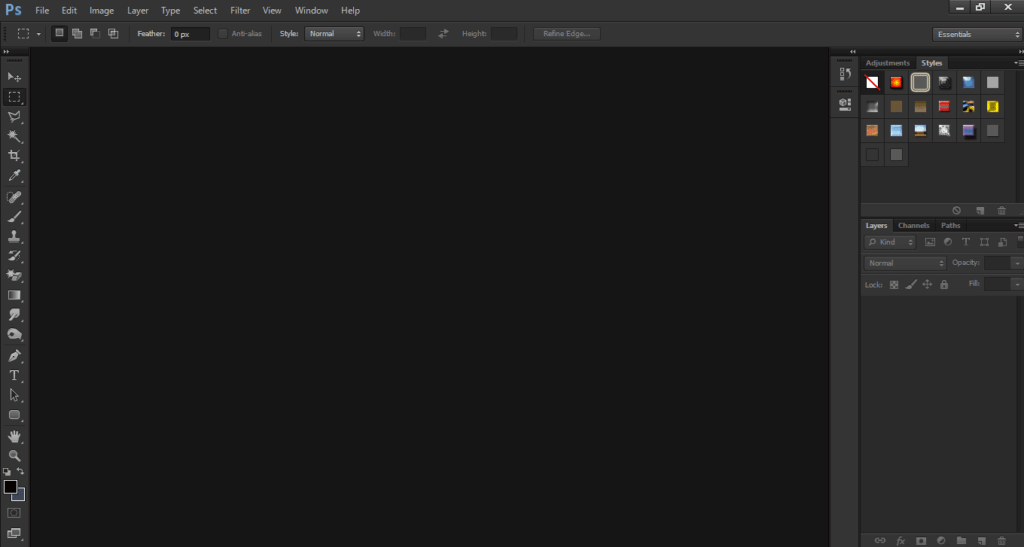Open the Style dropdown set to Normal
Viewport: 1024px width, 547px height.
coord(335,34)
